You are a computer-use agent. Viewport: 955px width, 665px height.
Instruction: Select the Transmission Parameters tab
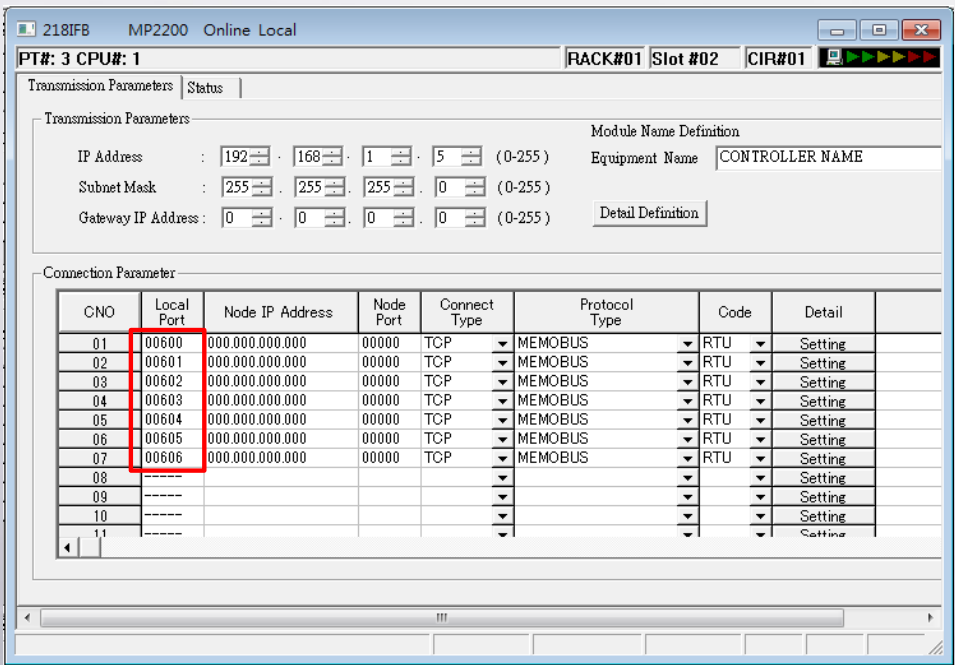tap(100, 85)
